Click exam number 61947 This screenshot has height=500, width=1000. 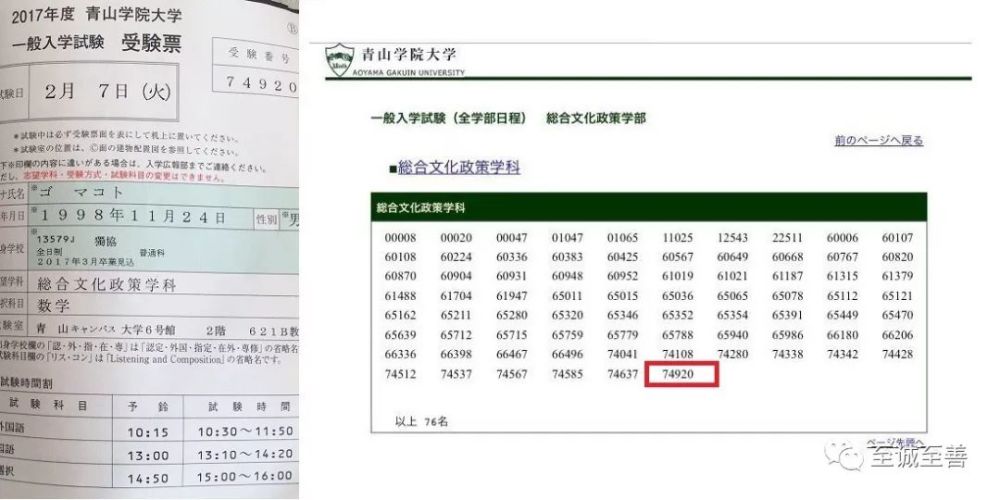(x=511, y=296)
